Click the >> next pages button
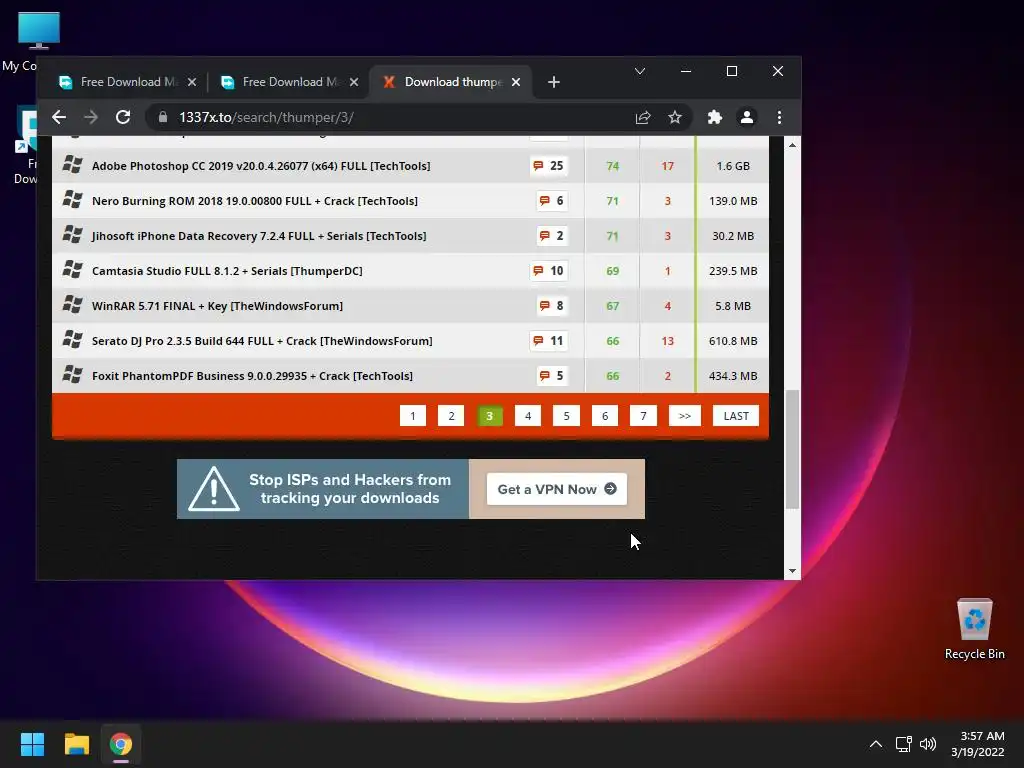The width and height of the screenshot is (1024, 768). point(684,416)
